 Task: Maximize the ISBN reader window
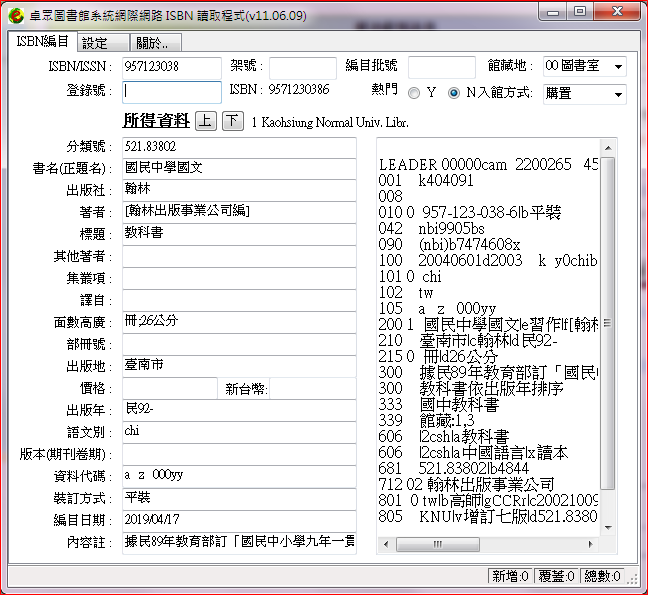coord(580,12)
